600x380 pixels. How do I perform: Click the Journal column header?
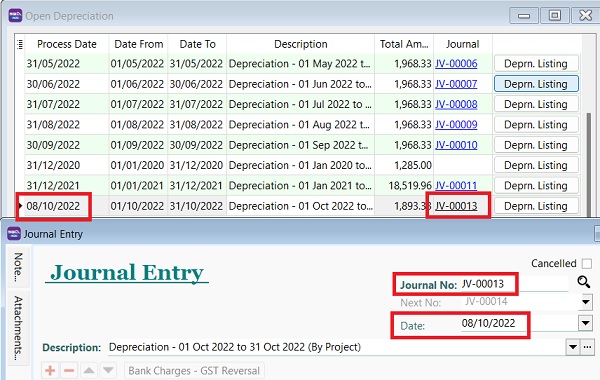[x=463, y=44]
